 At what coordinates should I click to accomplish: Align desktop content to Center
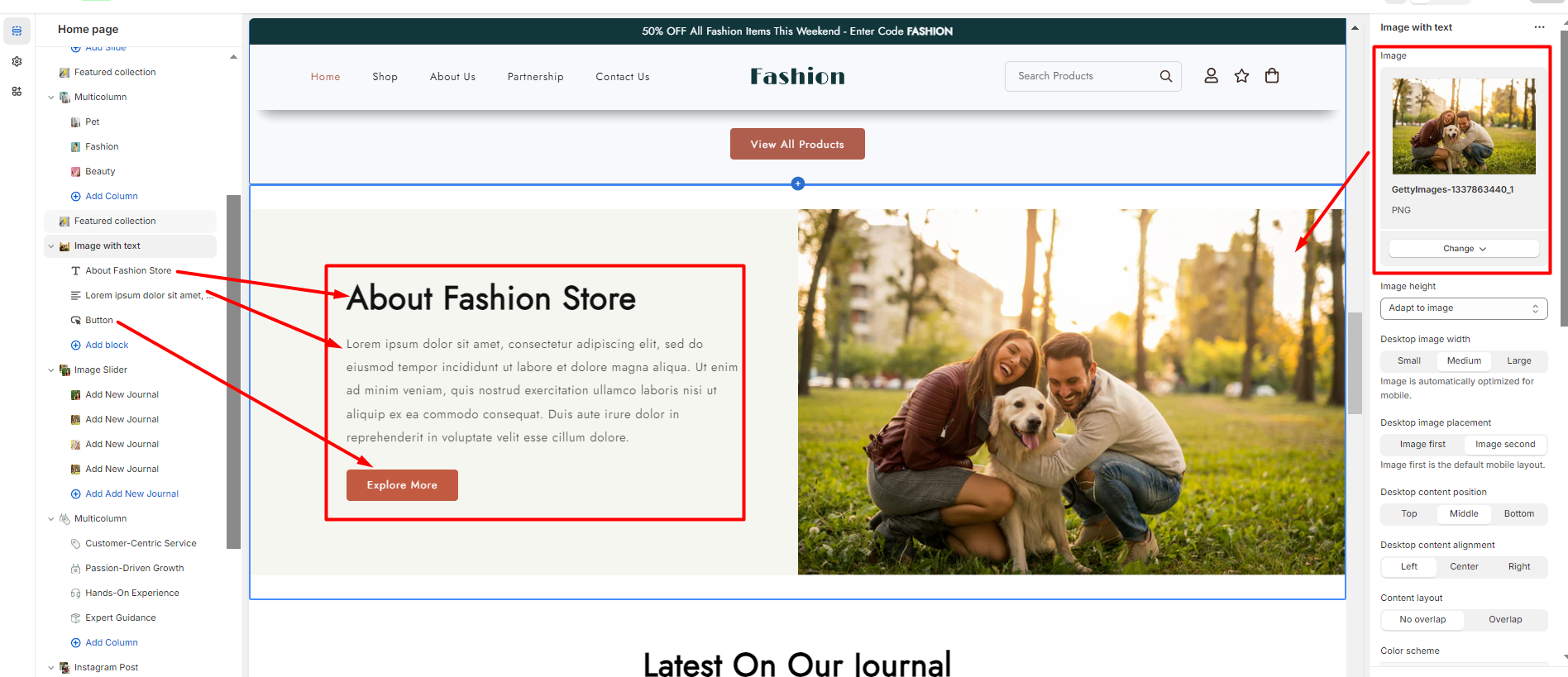click(x=1464, y=566)
